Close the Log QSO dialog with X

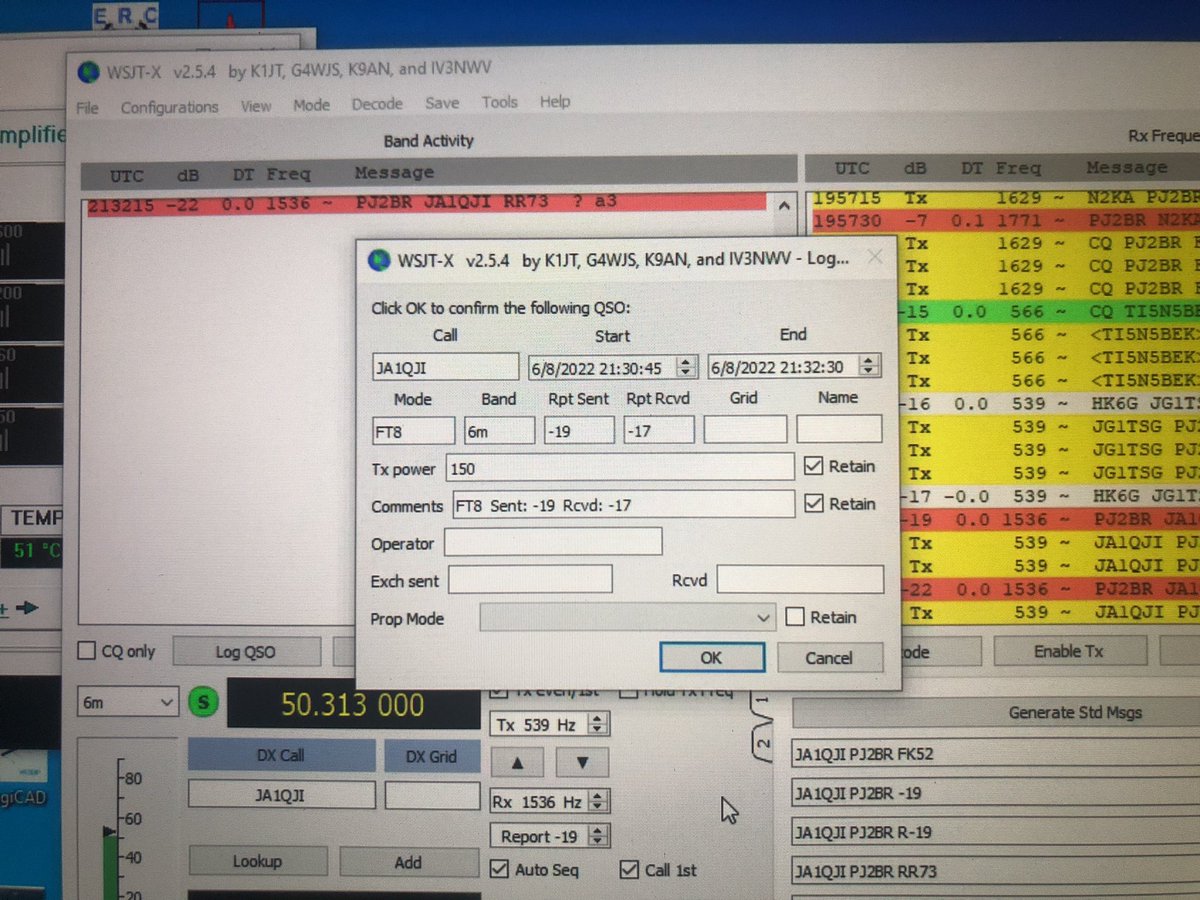point(873,257)
